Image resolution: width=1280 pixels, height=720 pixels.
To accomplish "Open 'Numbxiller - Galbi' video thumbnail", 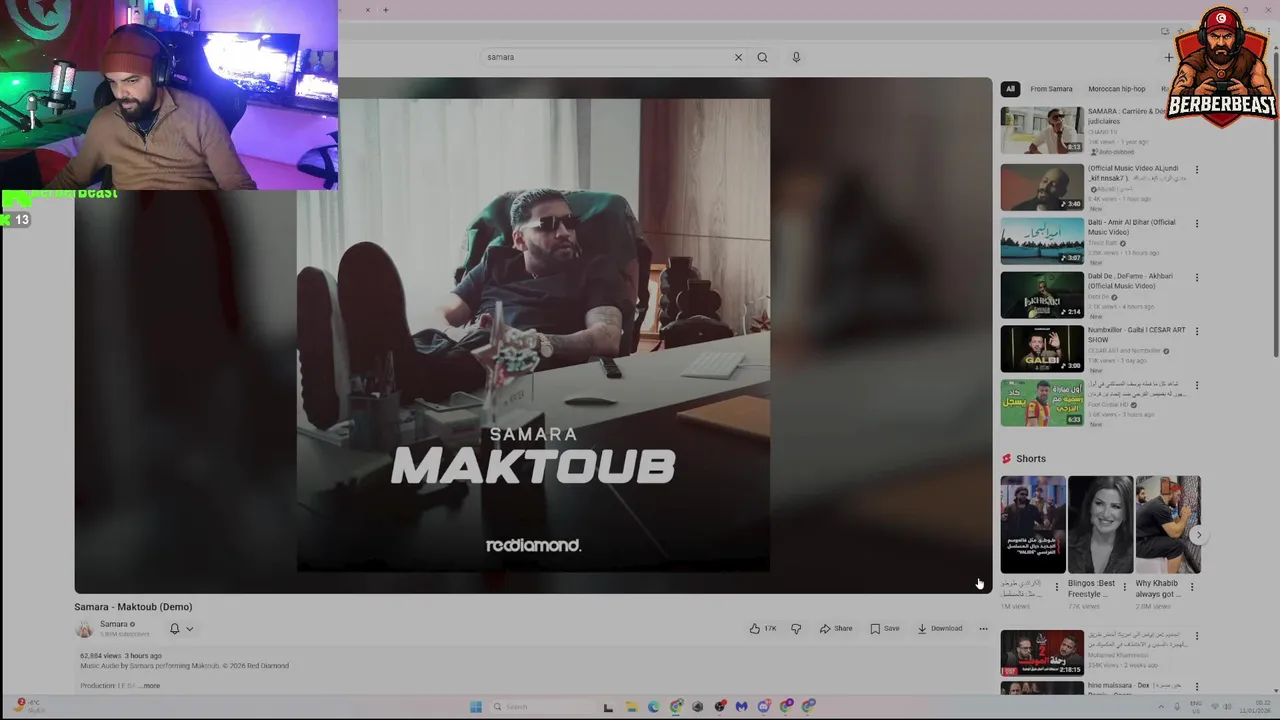I will [x=1042, y=349].
